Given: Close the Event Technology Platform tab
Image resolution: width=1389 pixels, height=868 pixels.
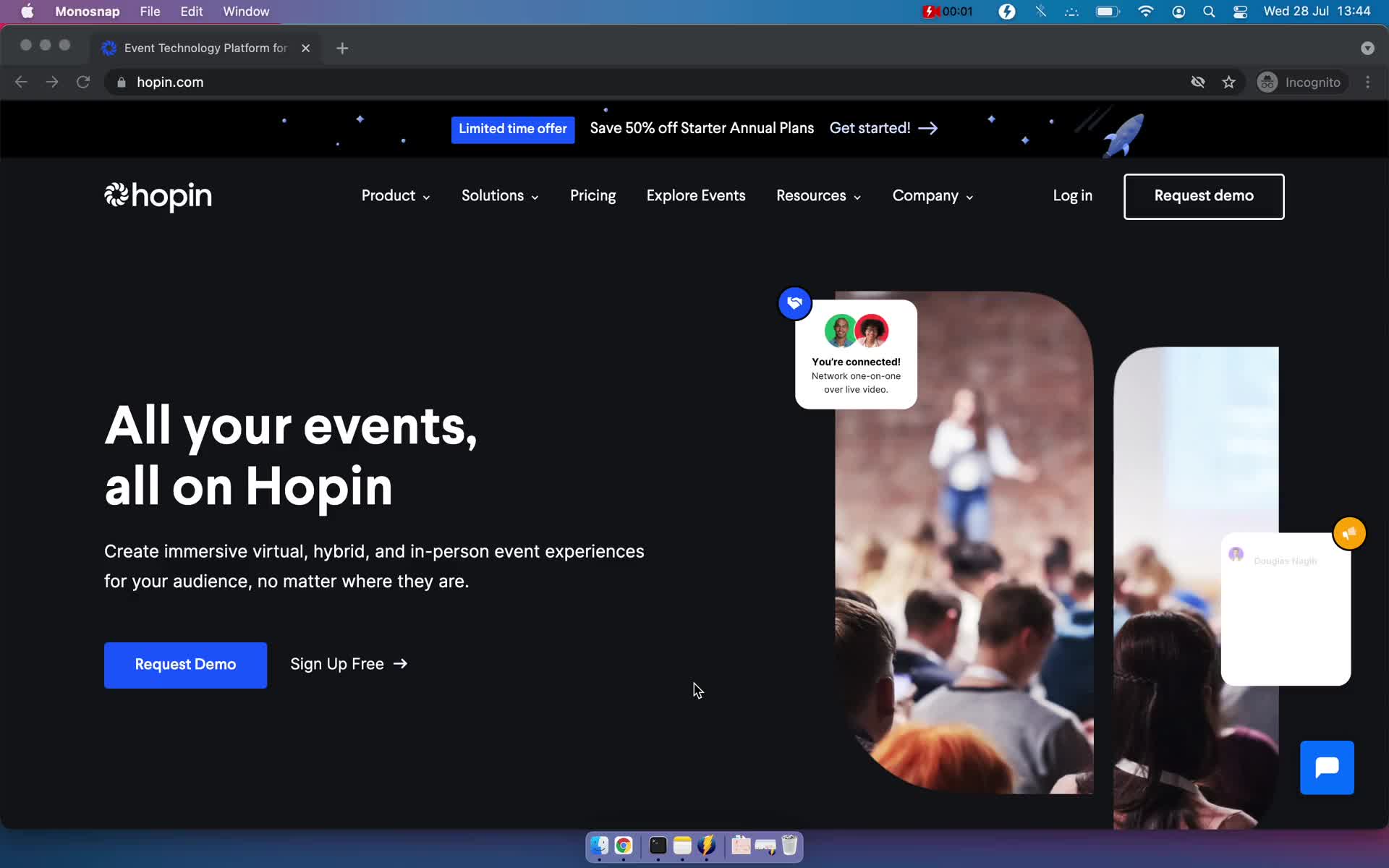Looking at the screenshot, I should 305,48.
